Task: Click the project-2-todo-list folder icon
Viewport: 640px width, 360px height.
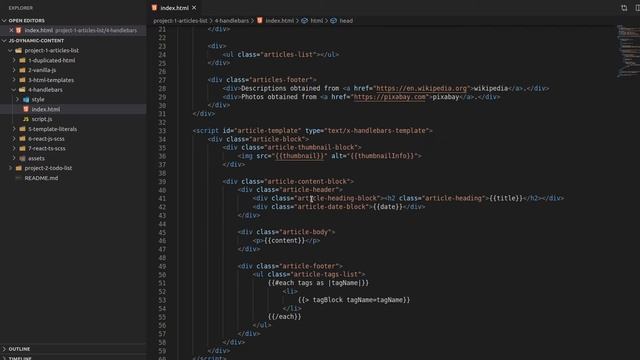Action: (18, 168)
